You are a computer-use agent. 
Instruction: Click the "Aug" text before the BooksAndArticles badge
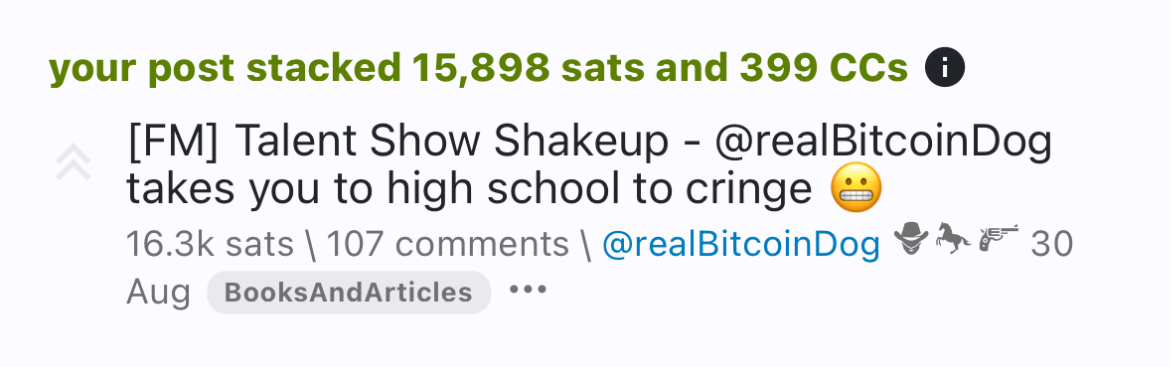point(158,293)
